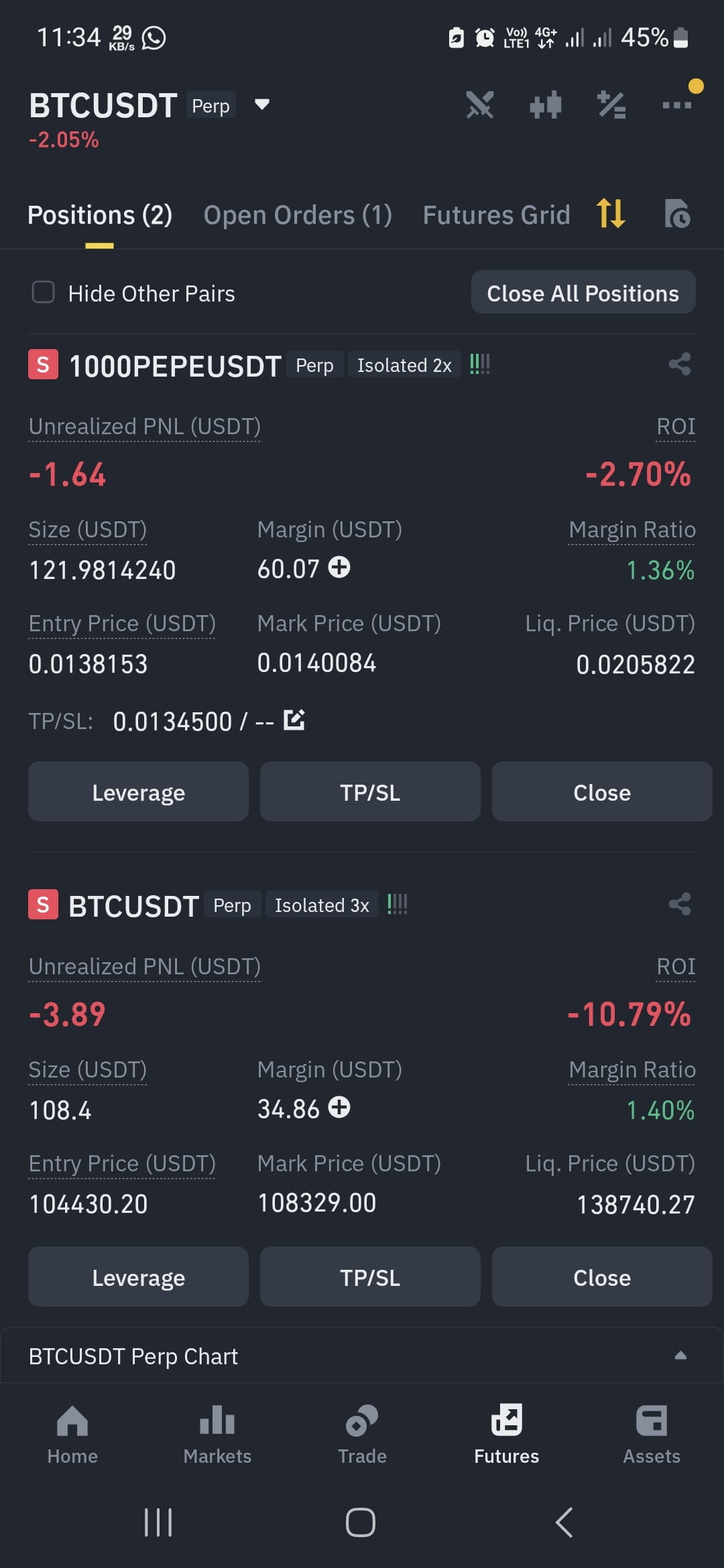Share the 1000PEPEUSDT position
724x1568 pixels.
point(680,365)
